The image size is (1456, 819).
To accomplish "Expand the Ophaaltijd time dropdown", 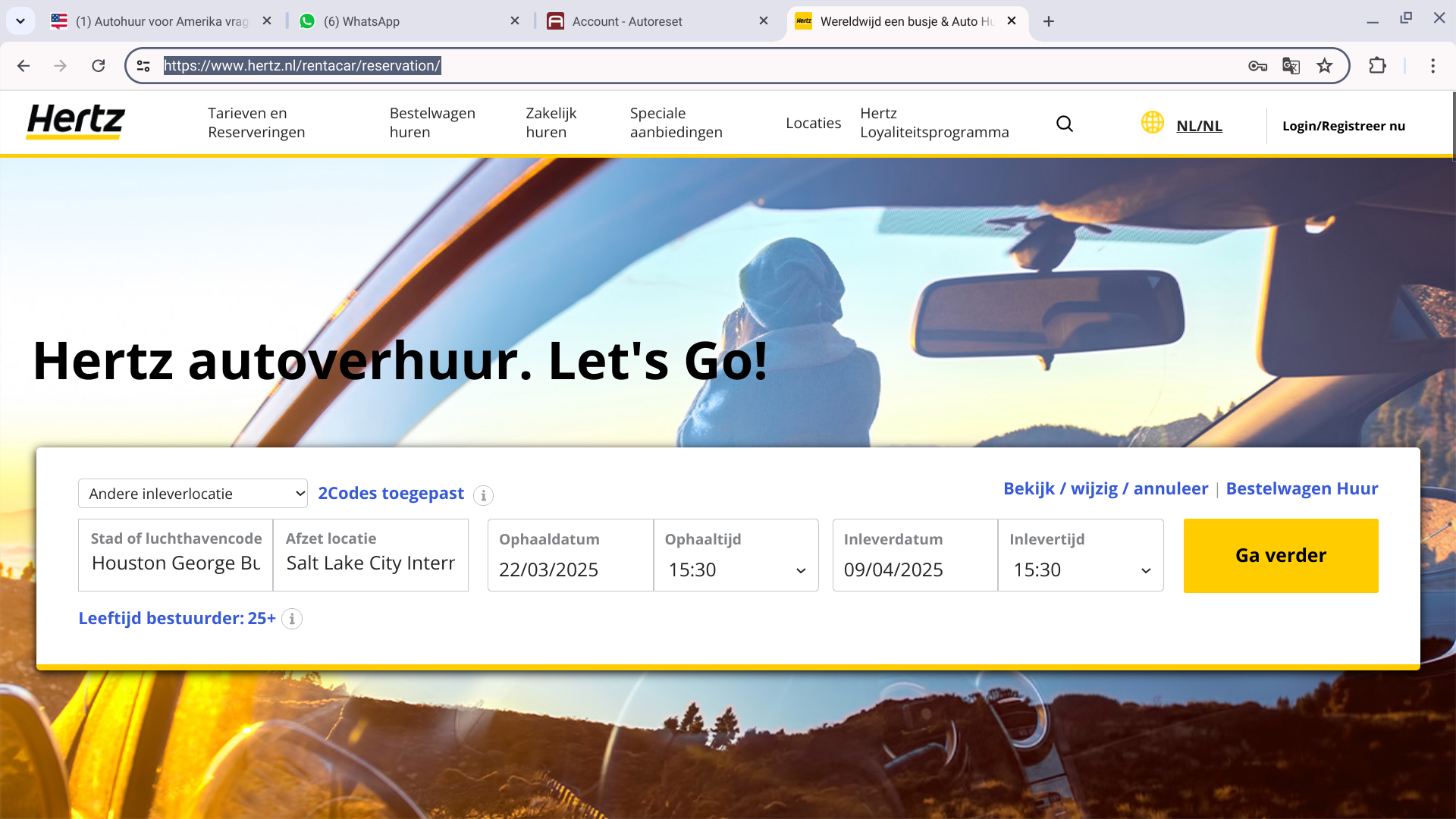I will point(736,570).
